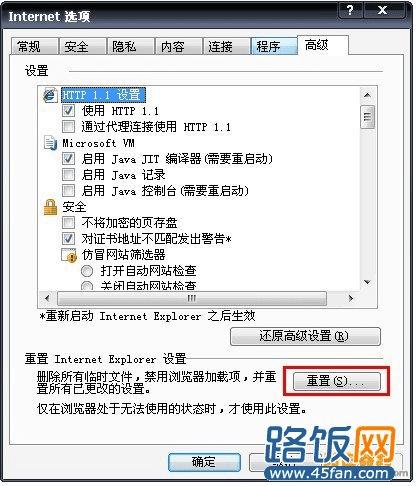Click the 仿冒网站筛选器 warning icon
The width and height of the screenshot is (418, 486).
coord(69,255)
